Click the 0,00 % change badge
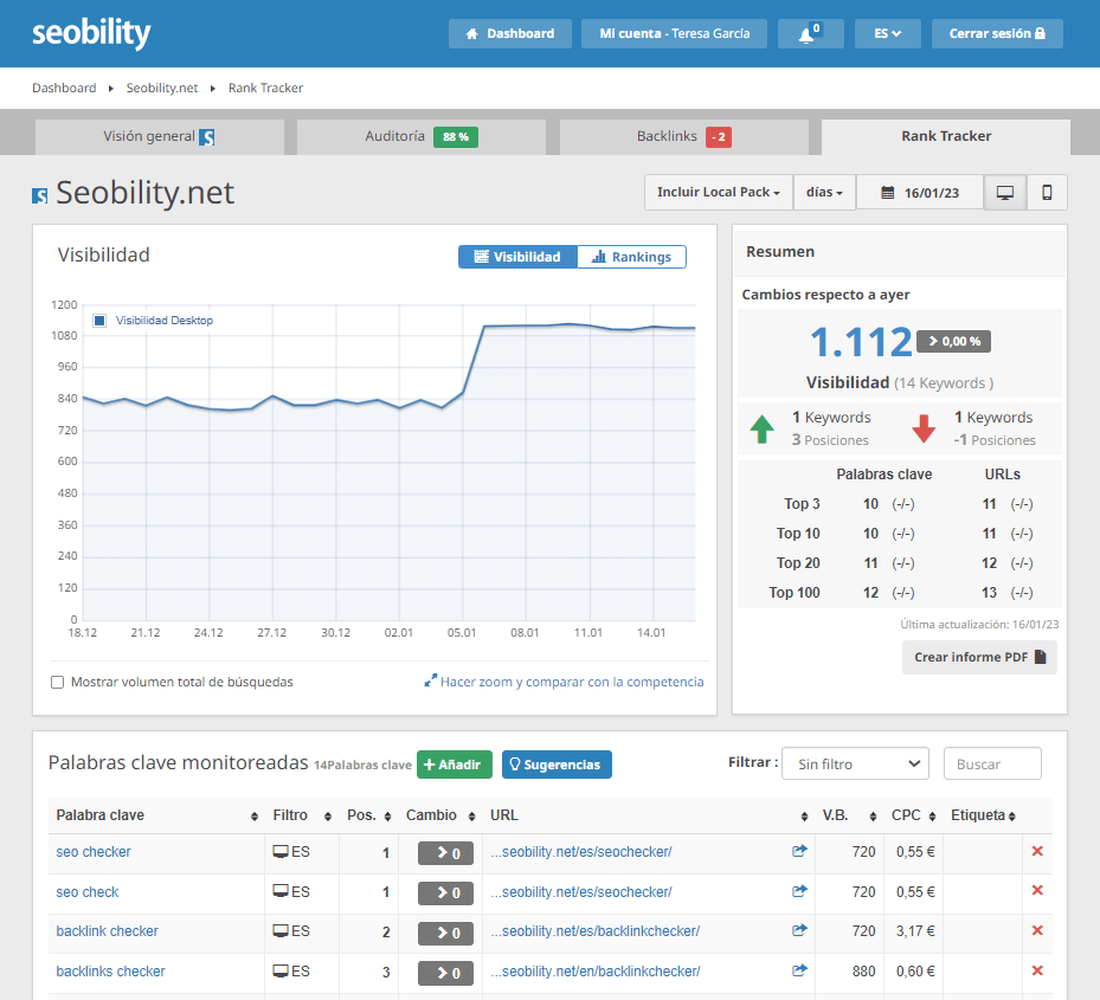The height and width of the screenshot is (1000, 1100). 953,341
